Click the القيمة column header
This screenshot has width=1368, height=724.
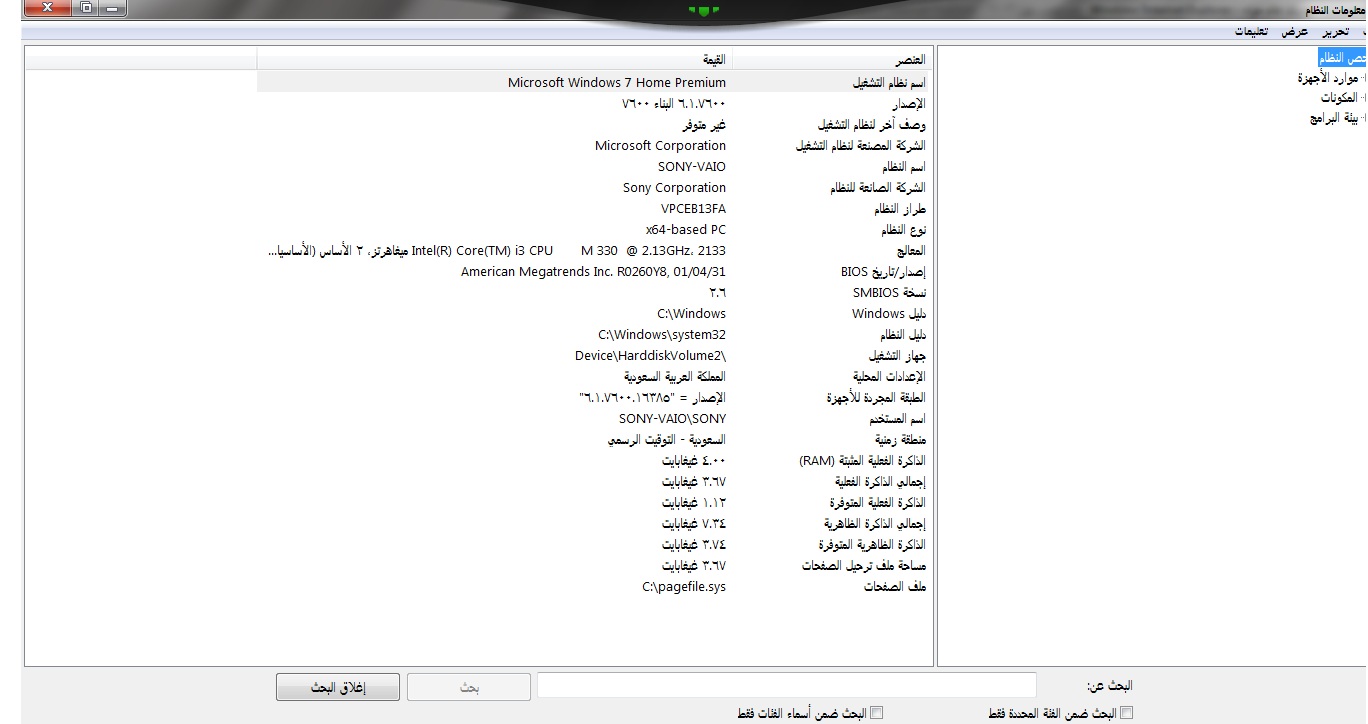[494, 59]
